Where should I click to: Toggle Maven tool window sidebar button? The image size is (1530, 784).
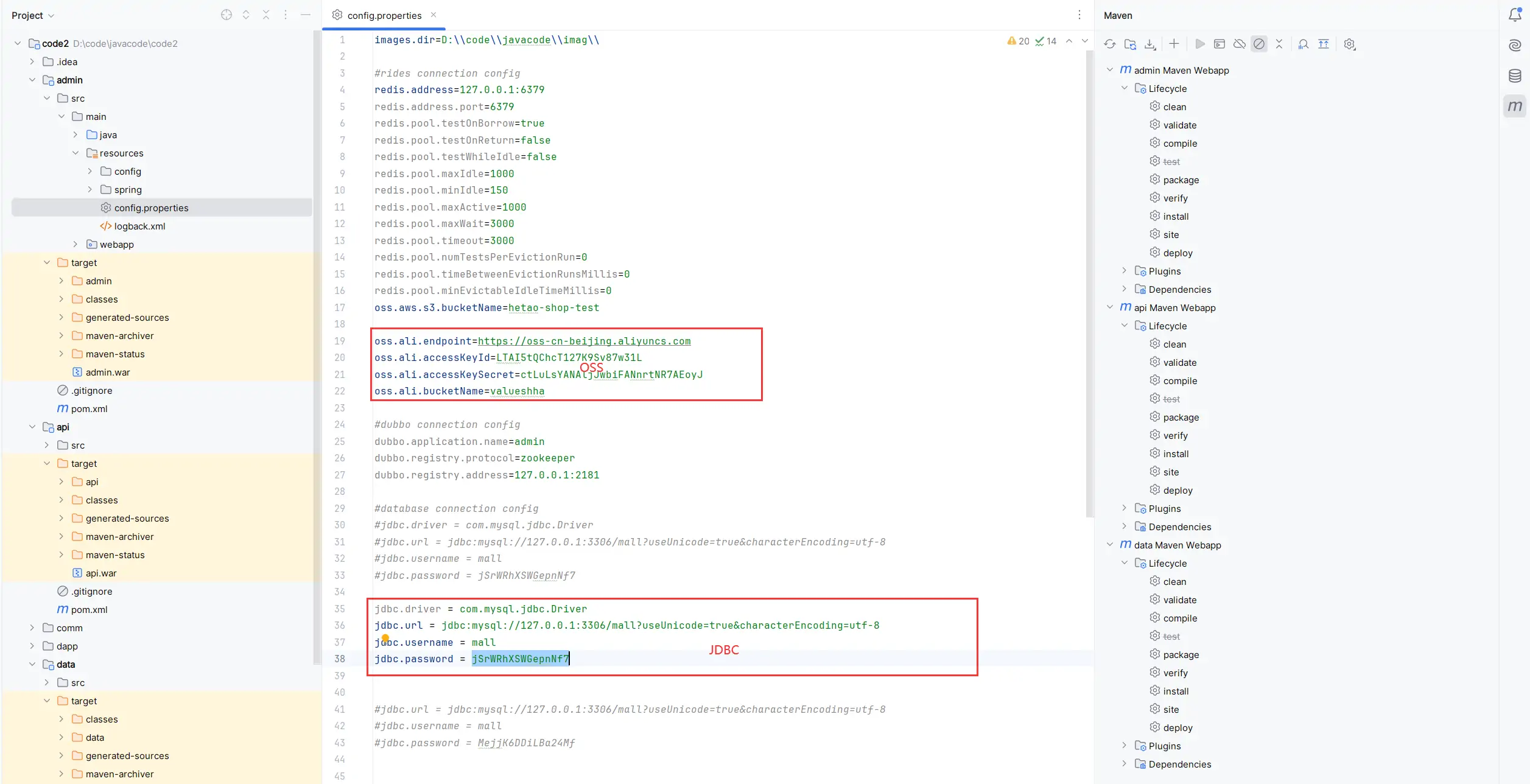(1515, 107)
